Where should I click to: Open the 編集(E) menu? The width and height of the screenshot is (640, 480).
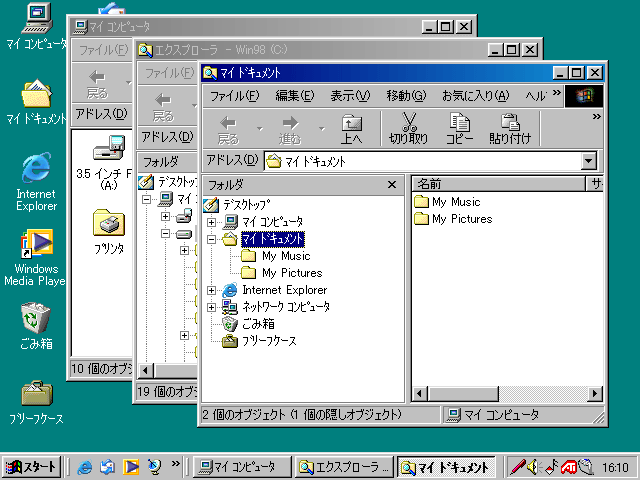295,96
